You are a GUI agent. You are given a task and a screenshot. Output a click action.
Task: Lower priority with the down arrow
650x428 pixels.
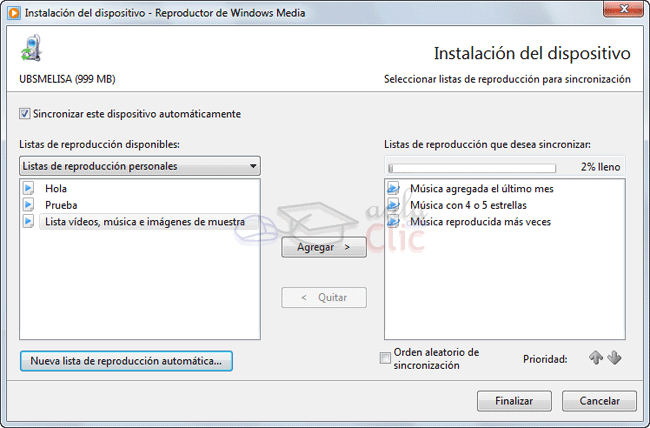coord(614,358)
